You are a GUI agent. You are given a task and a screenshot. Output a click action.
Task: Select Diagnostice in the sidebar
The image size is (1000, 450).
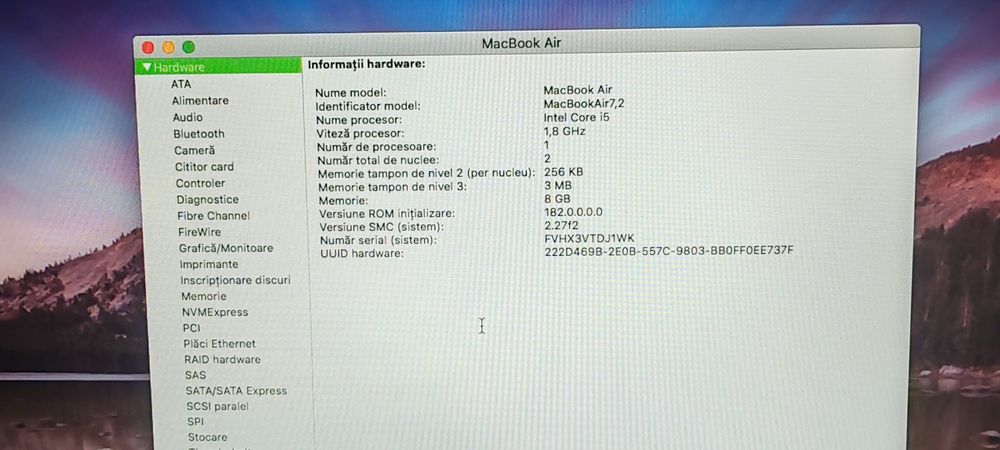[x=207, y=200]
